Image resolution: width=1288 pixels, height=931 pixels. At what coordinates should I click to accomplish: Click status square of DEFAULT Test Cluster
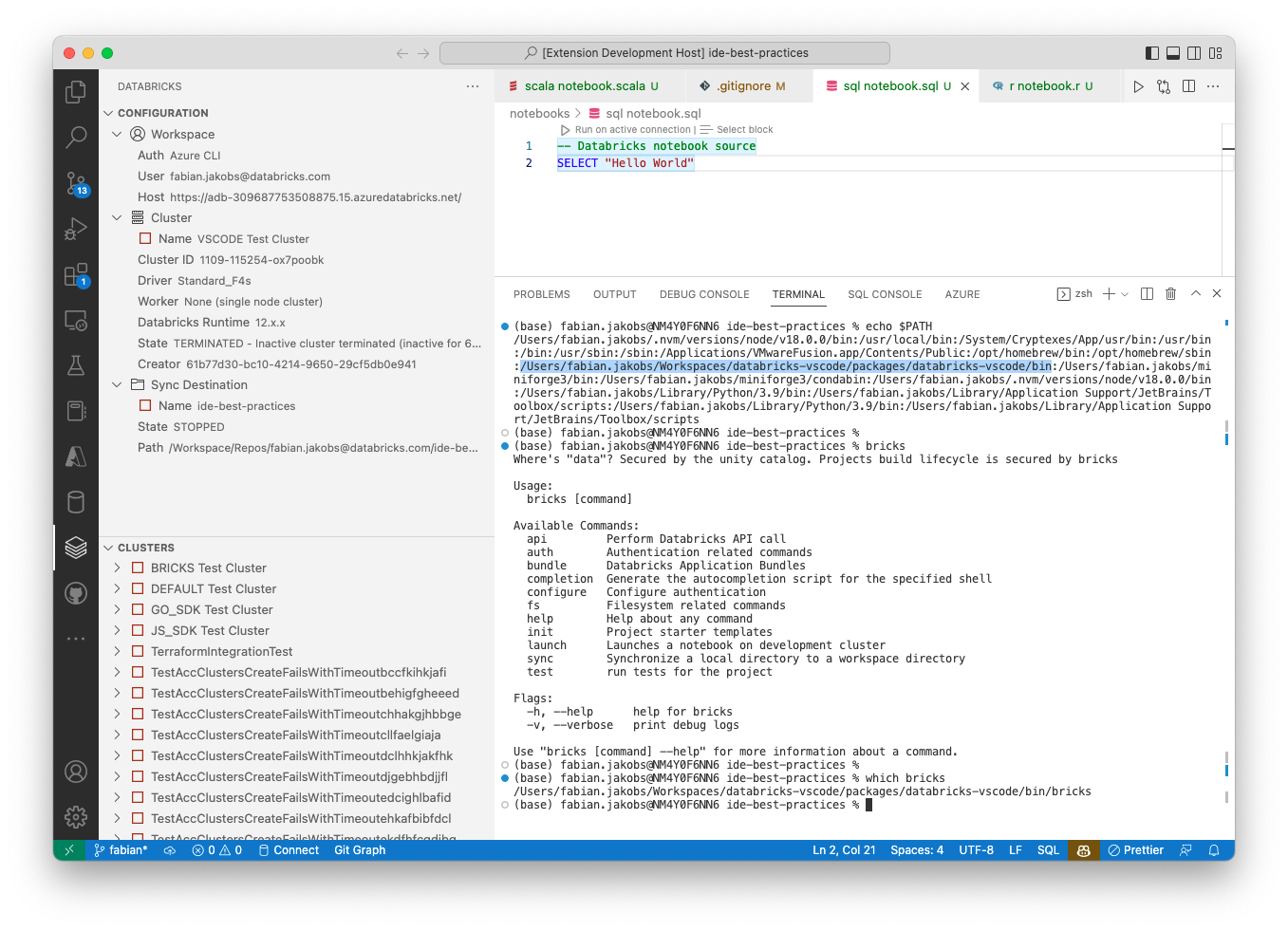pos(138,588)
